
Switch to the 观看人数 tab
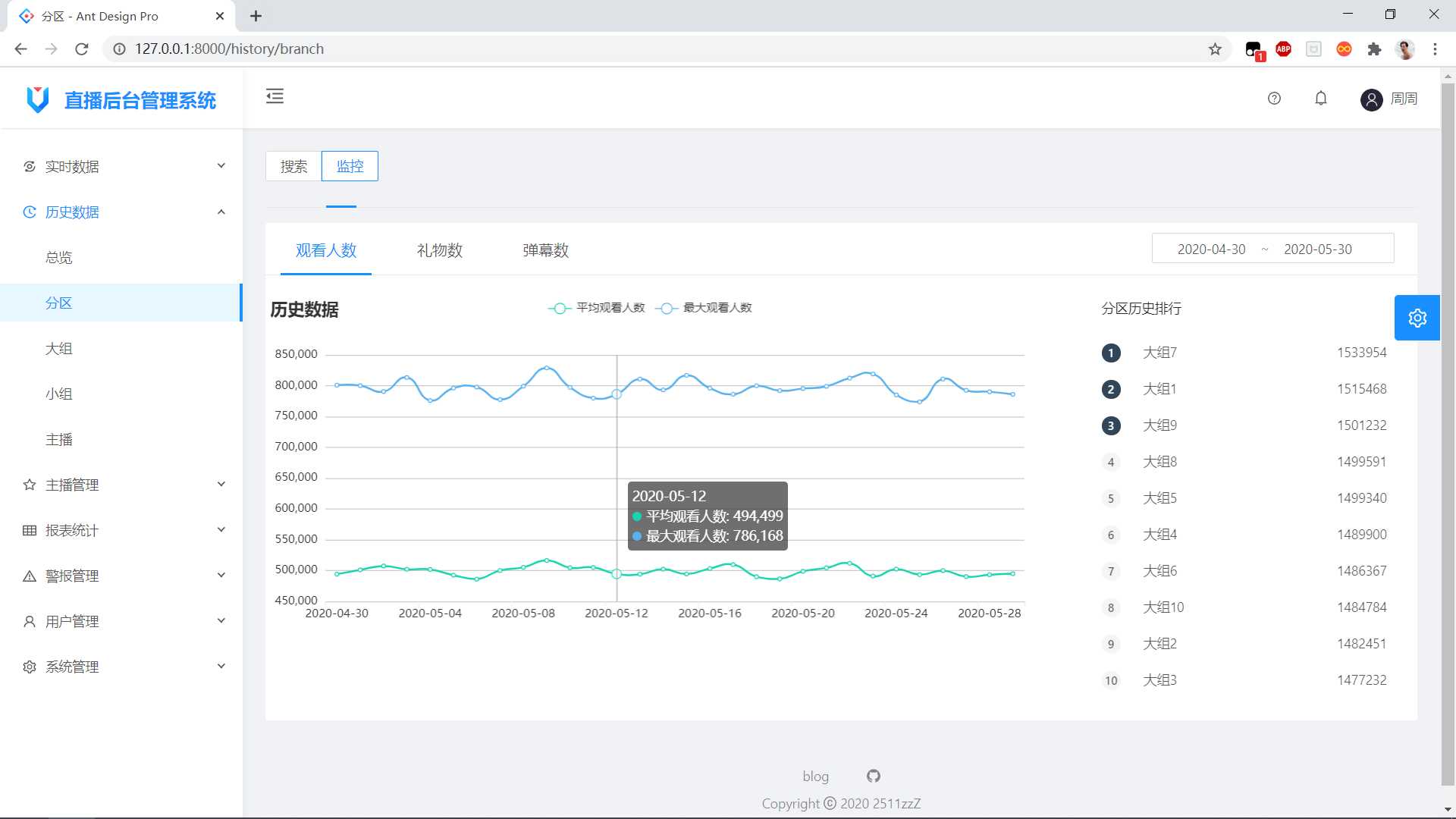point(326,250)
